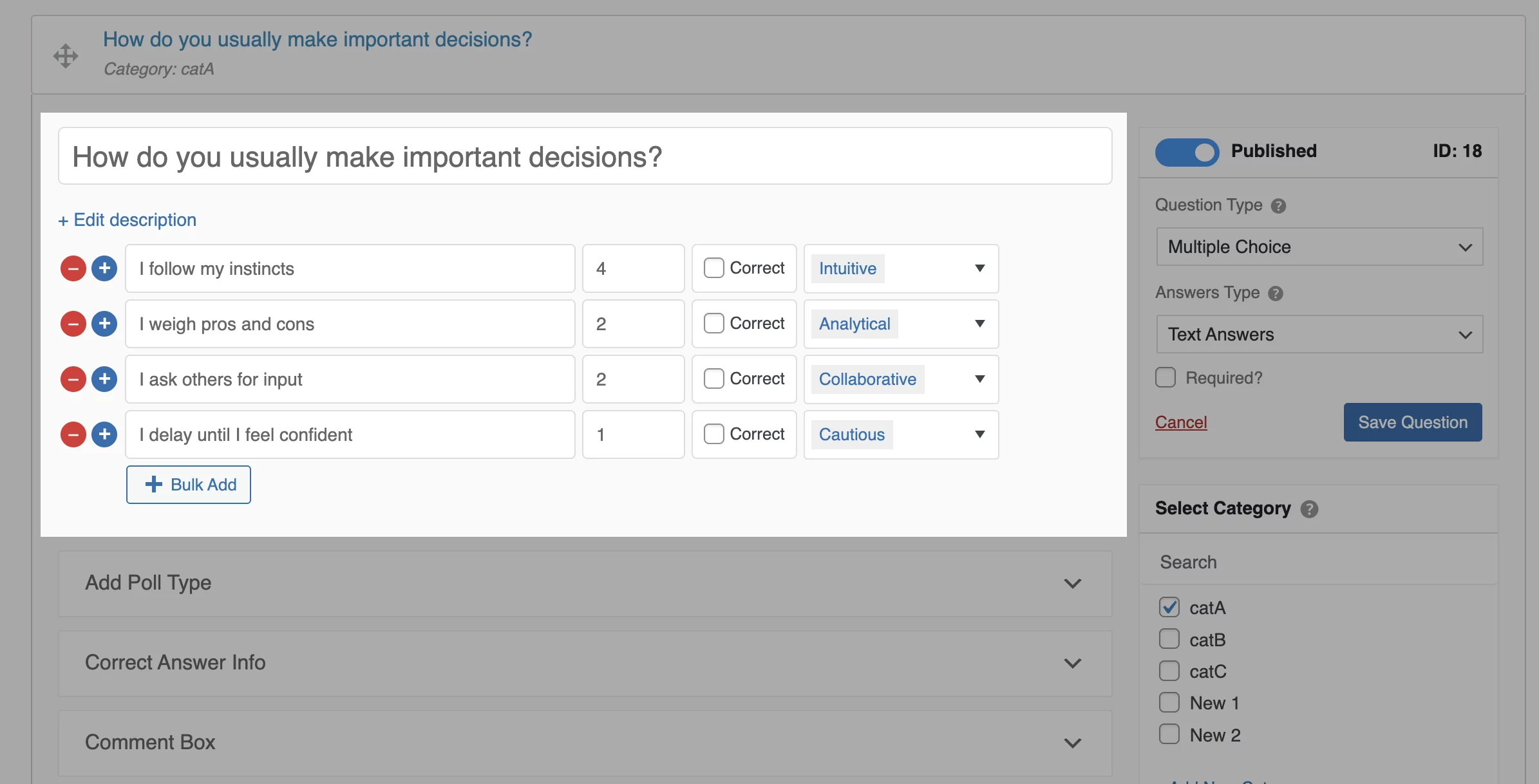
Task: Add an answer after 'I follow my instincts'
Action: pyautogui.click(x=104, y=268)
